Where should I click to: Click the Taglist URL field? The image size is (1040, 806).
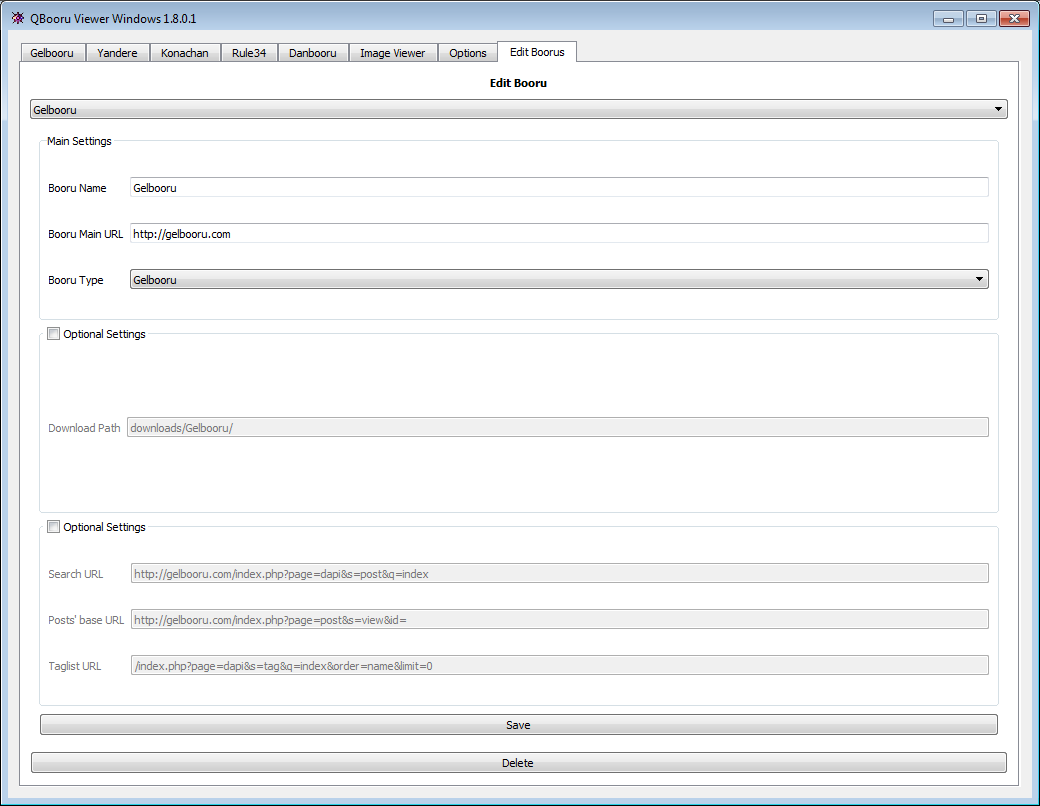click(x=560, y=665)
